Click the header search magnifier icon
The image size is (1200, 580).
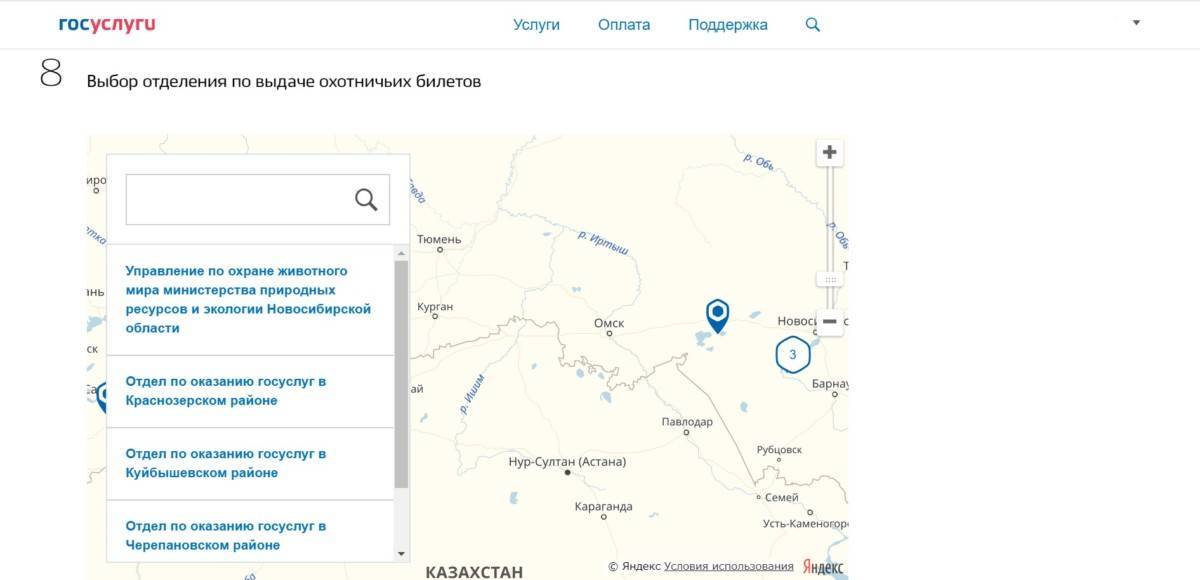pyautogui.click(x=813, y=25)
